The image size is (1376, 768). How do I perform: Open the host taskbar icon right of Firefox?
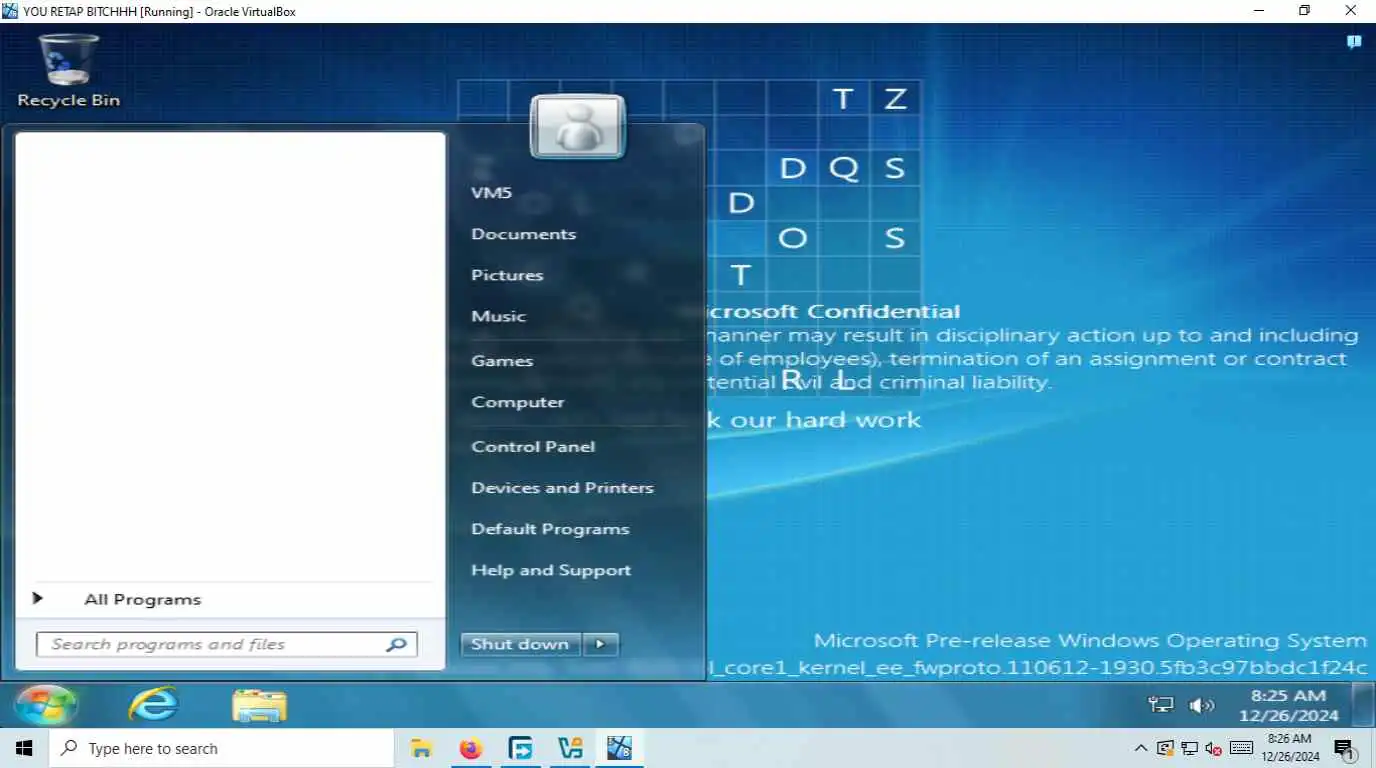point(520,748)
